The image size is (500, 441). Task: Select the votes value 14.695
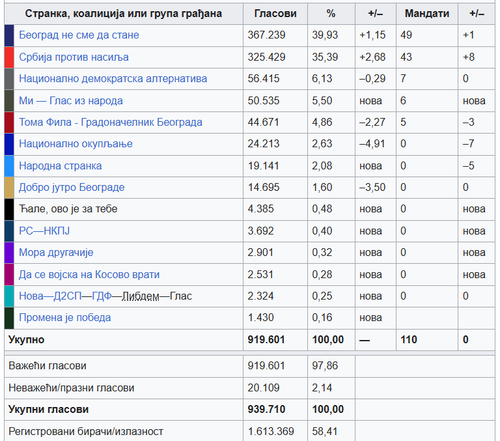click(263, 187)
